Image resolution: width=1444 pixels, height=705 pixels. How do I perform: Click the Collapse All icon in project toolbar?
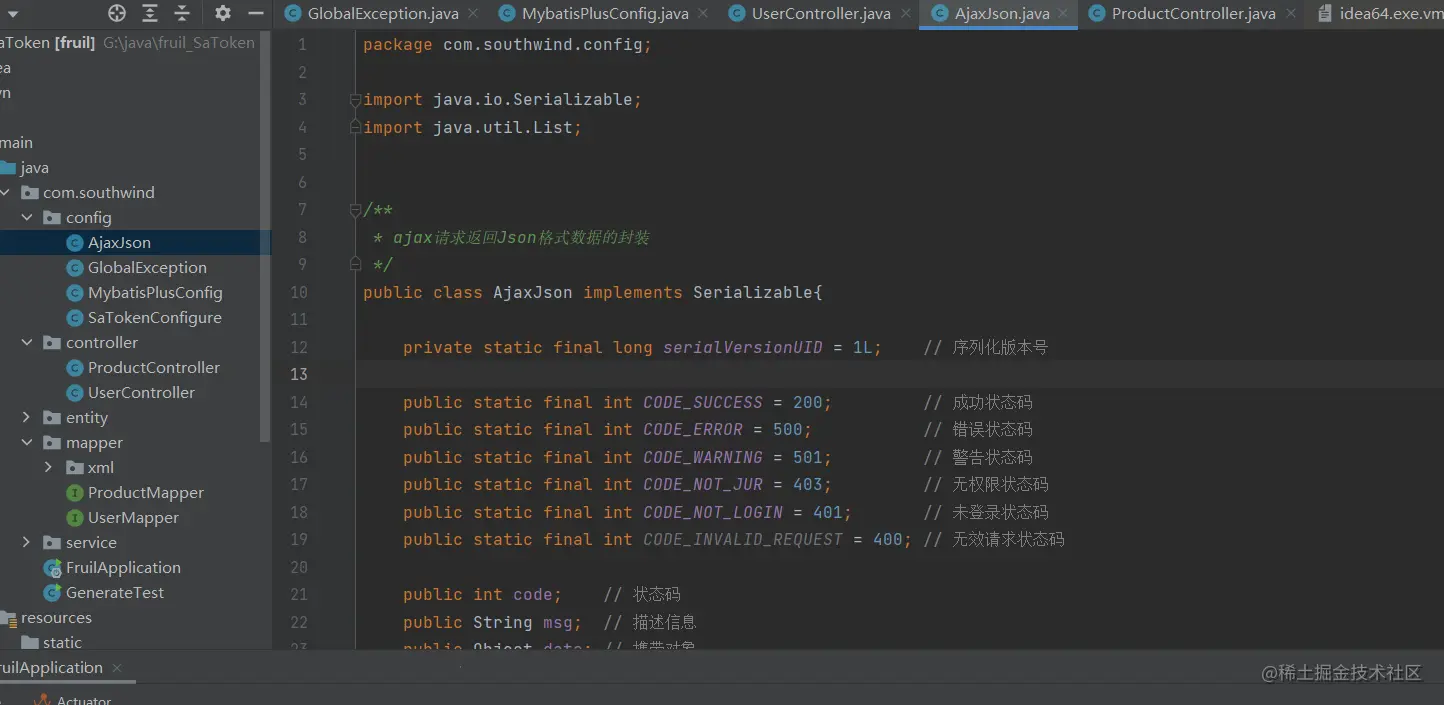tap(182, 13)
